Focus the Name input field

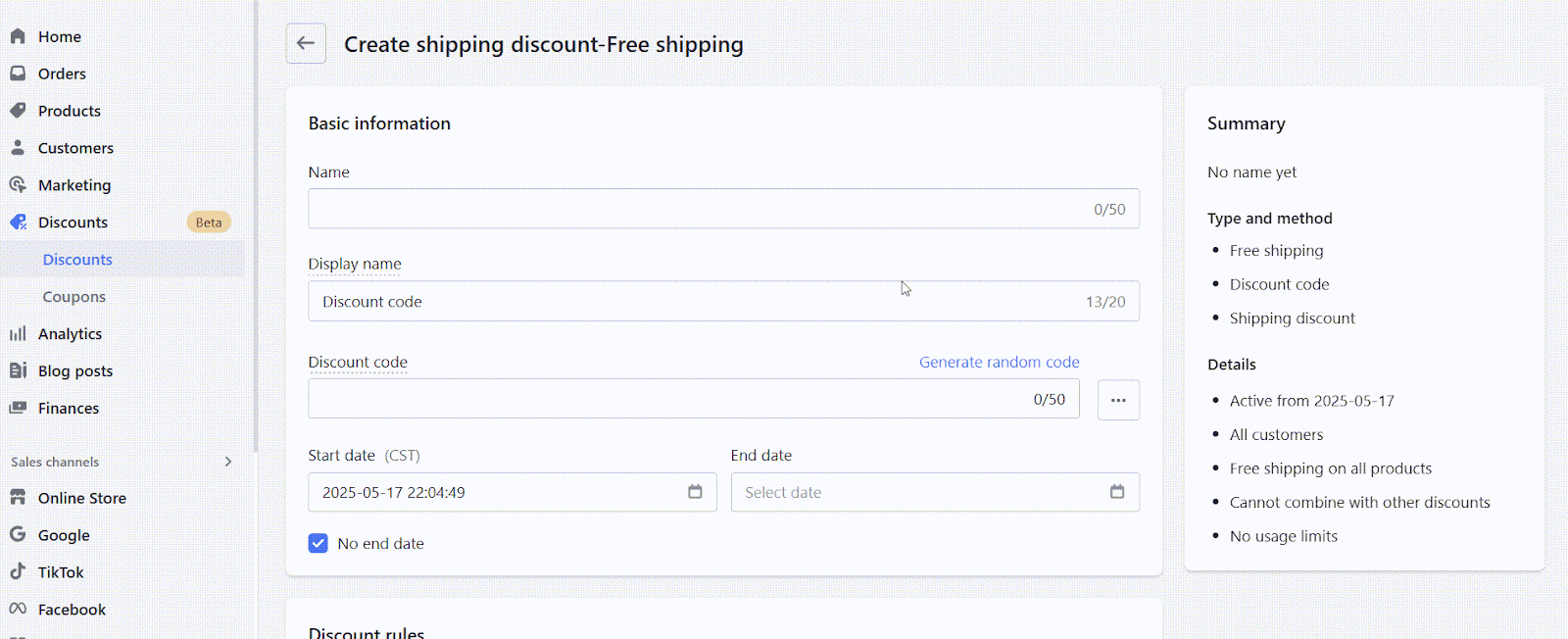click(723, 209)
